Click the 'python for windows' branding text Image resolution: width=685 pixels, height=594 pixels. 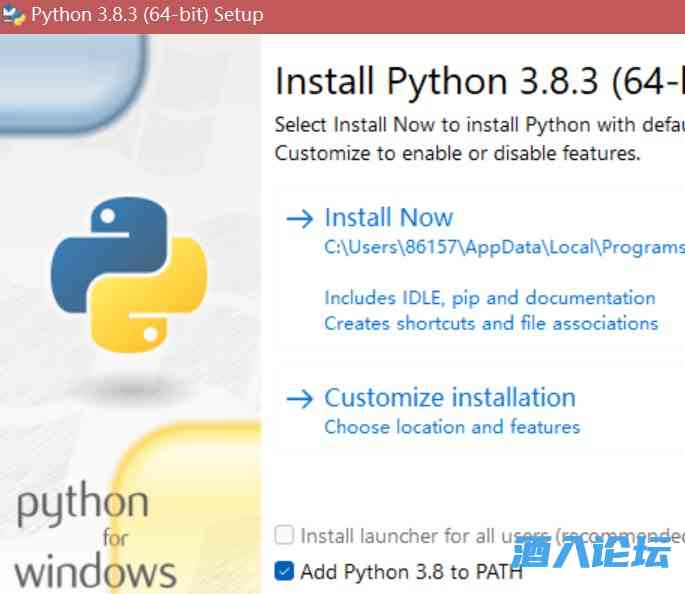pyautogui.click(x=95, y=536)
